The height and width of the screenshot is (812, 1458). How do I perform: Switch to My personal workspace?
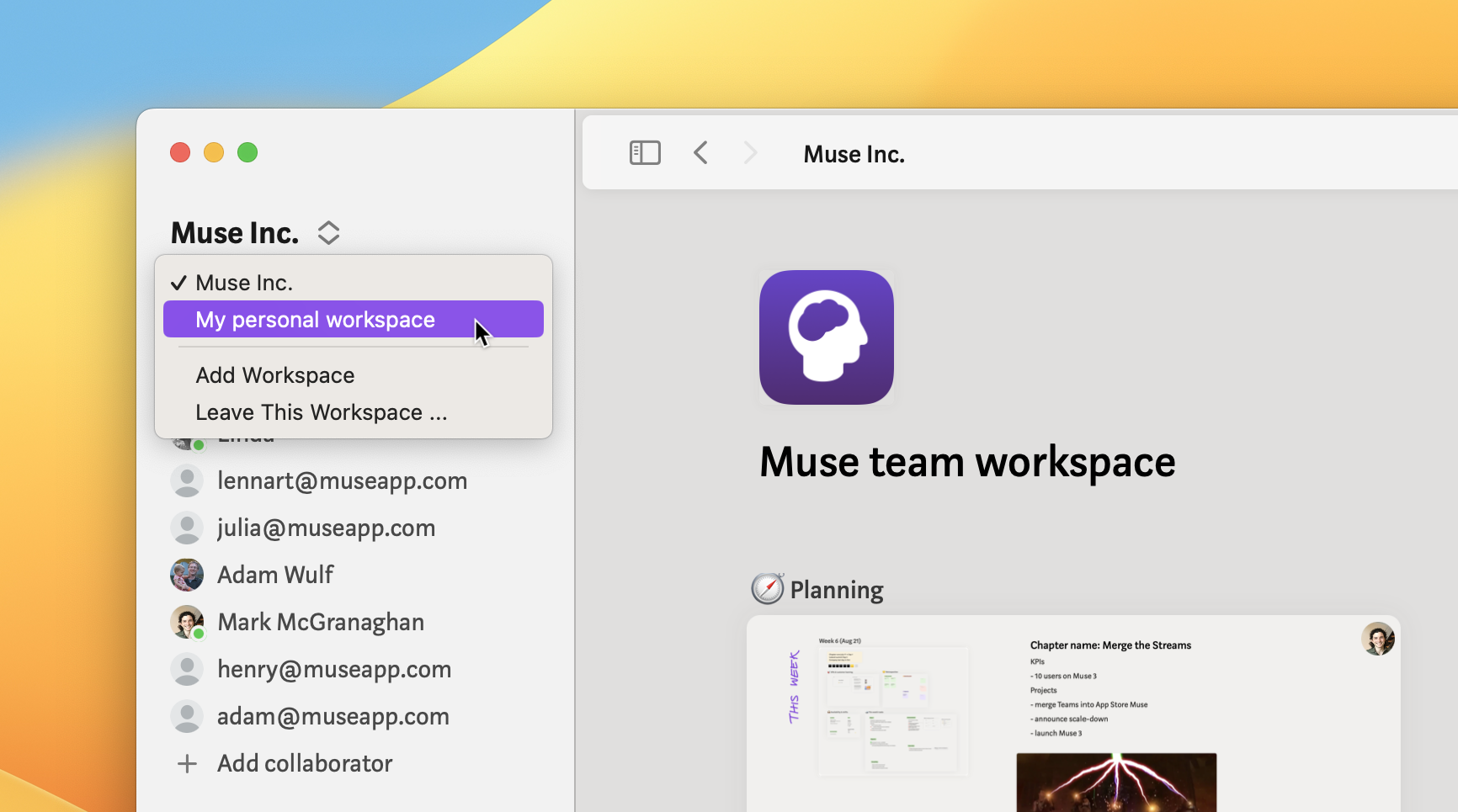click(x=354, y=319)
